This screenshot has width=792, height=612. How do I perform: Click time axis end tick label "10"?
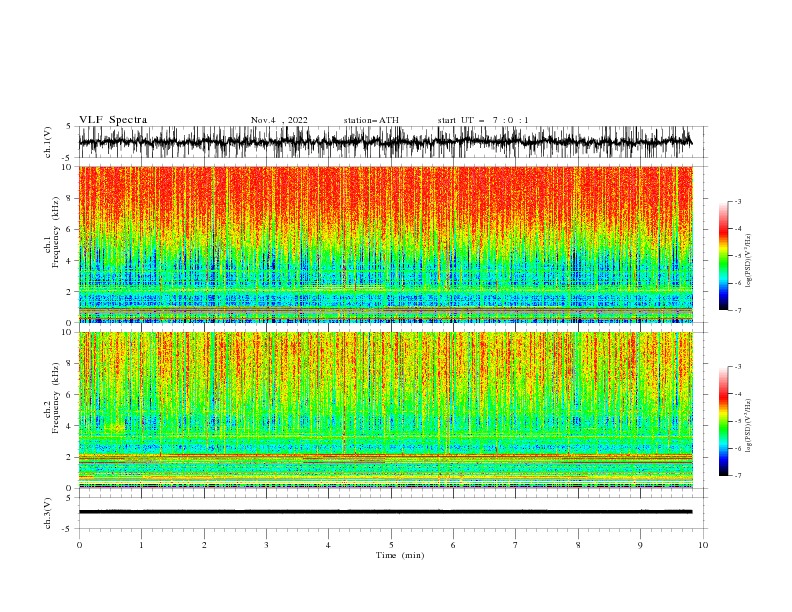(x=703, y=545)
